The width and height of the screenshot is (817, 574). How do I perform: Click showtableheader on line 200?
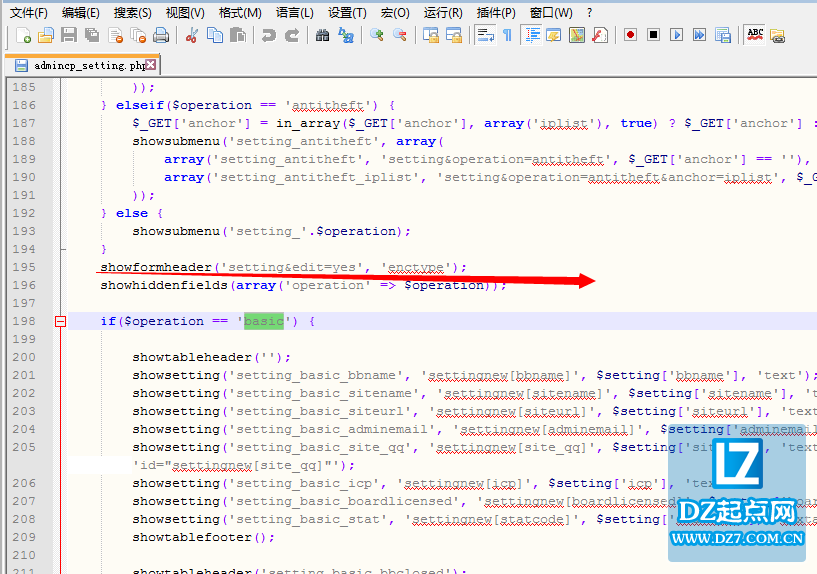pos(192,357)
